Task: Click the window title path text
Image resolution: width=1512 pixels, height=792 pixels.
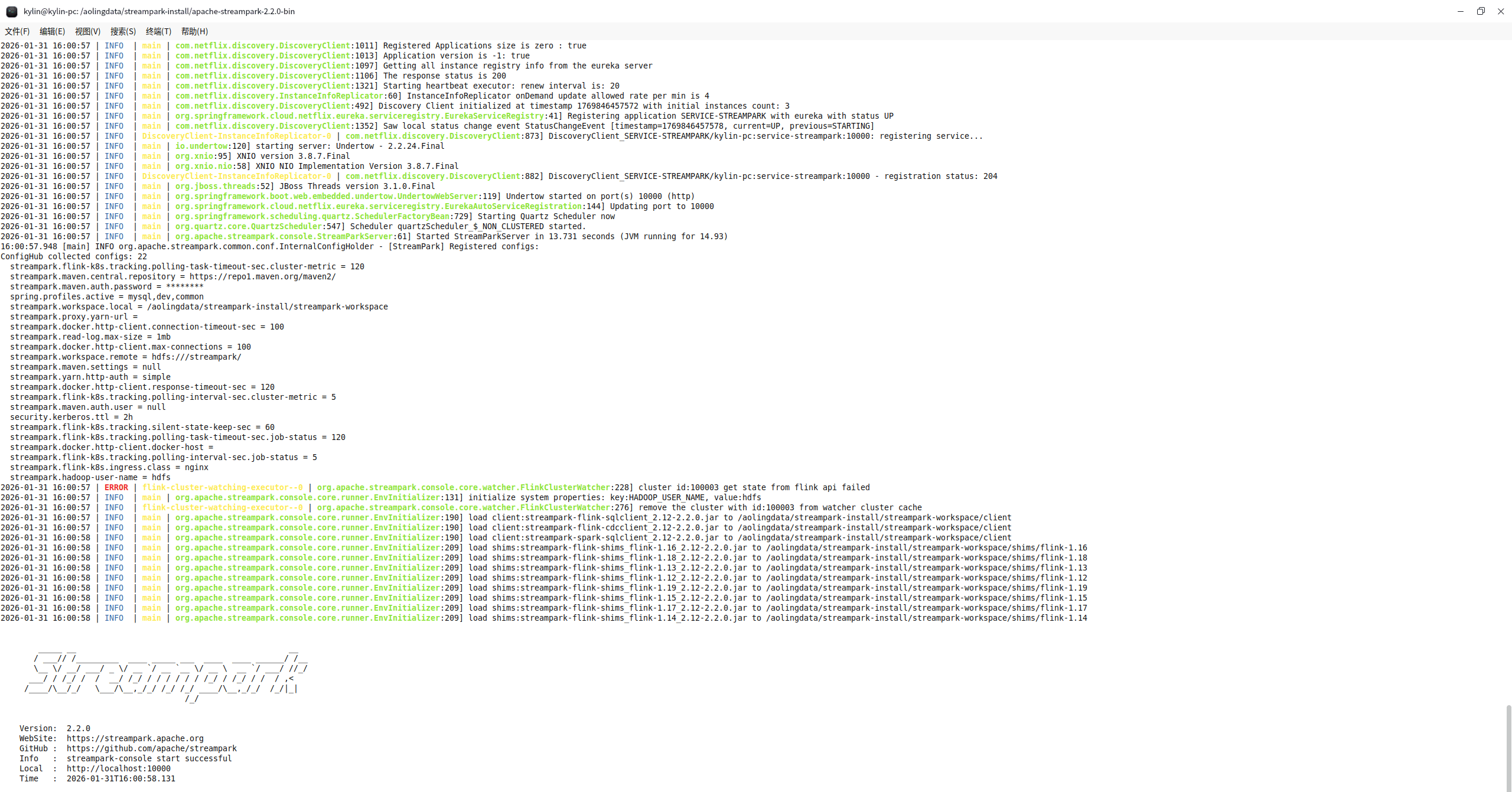Action: tap(159, 11)
